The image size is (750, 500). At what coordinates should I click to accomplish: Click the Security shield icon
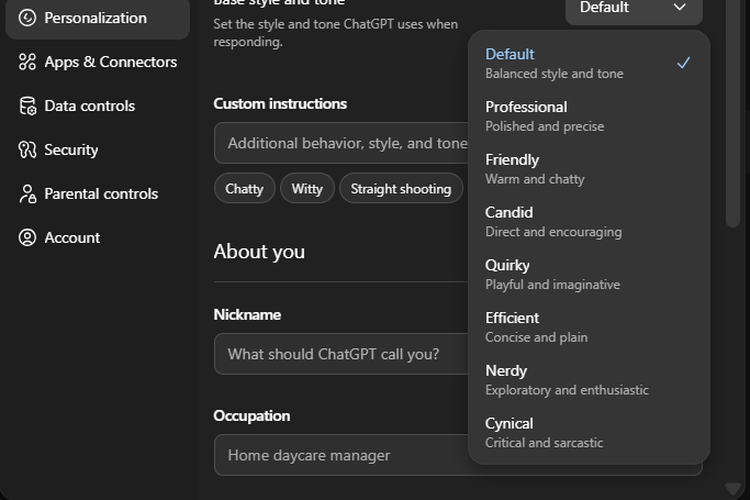click(x=27, y=150)
